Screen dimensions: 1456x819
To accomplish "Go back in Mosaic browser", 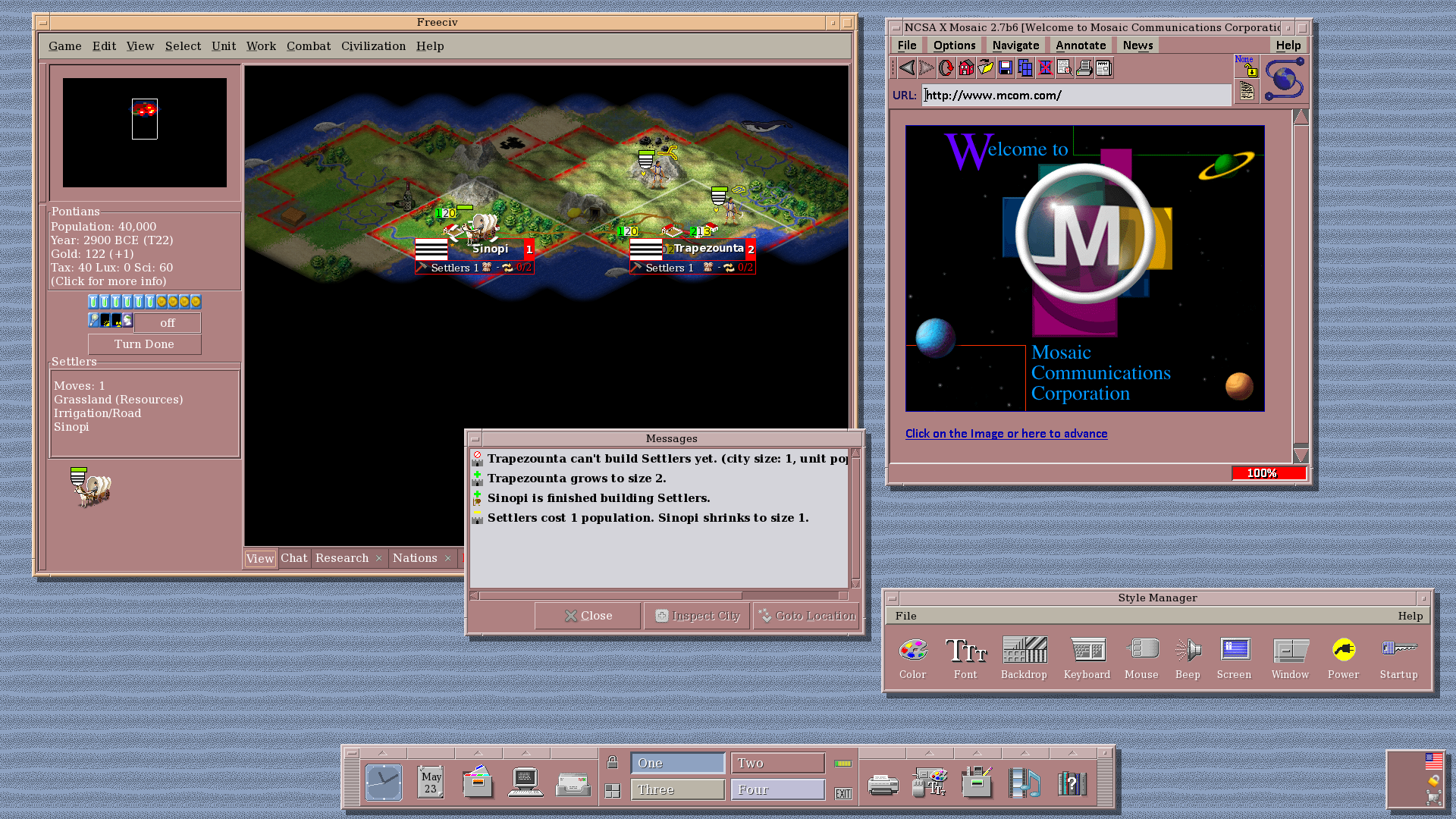I will coord(907,68).
